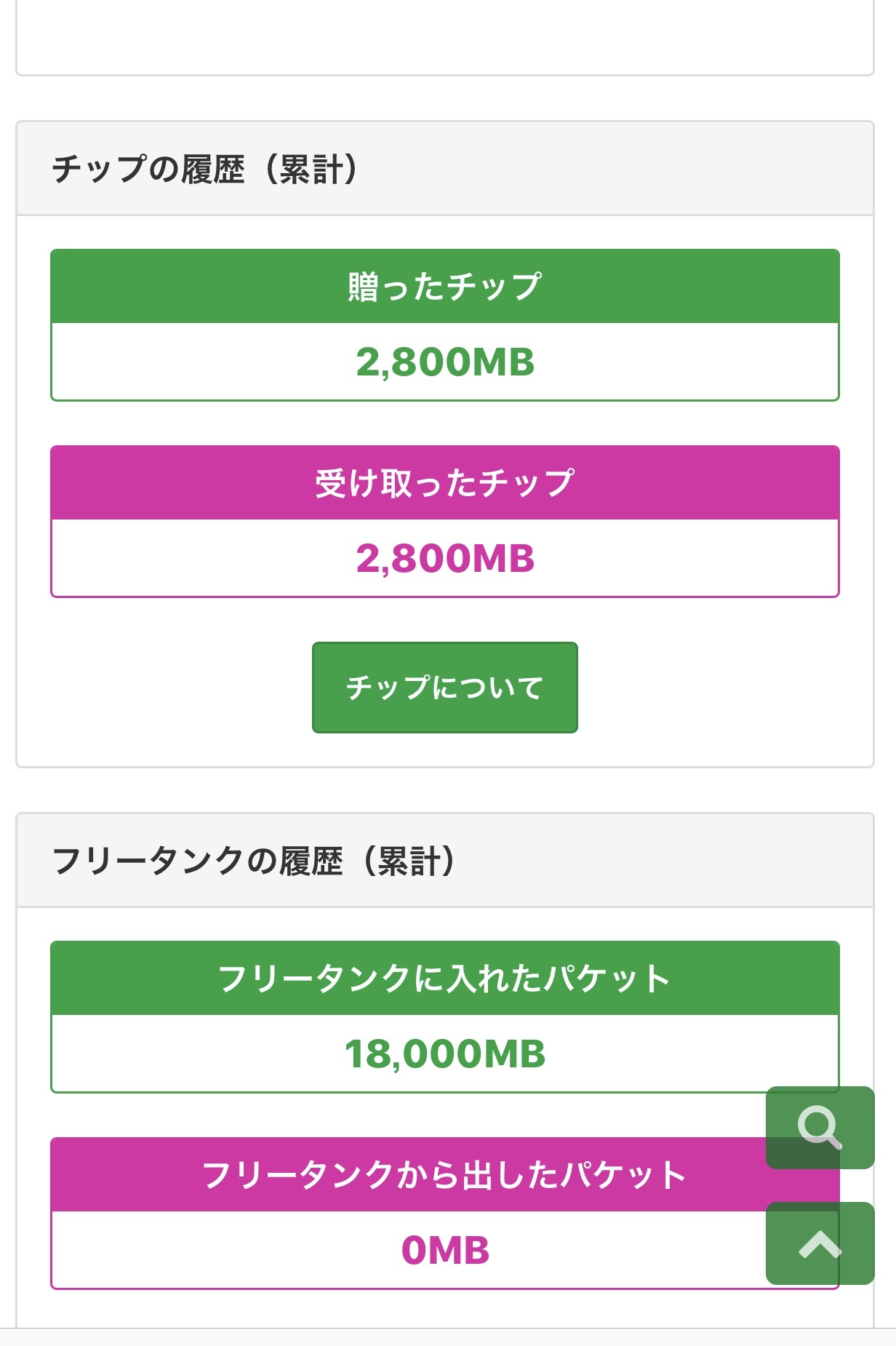Screen dimensions: 896x1346
Task: Click the green 贈ったチップ header
Action: tap(444, 287)
